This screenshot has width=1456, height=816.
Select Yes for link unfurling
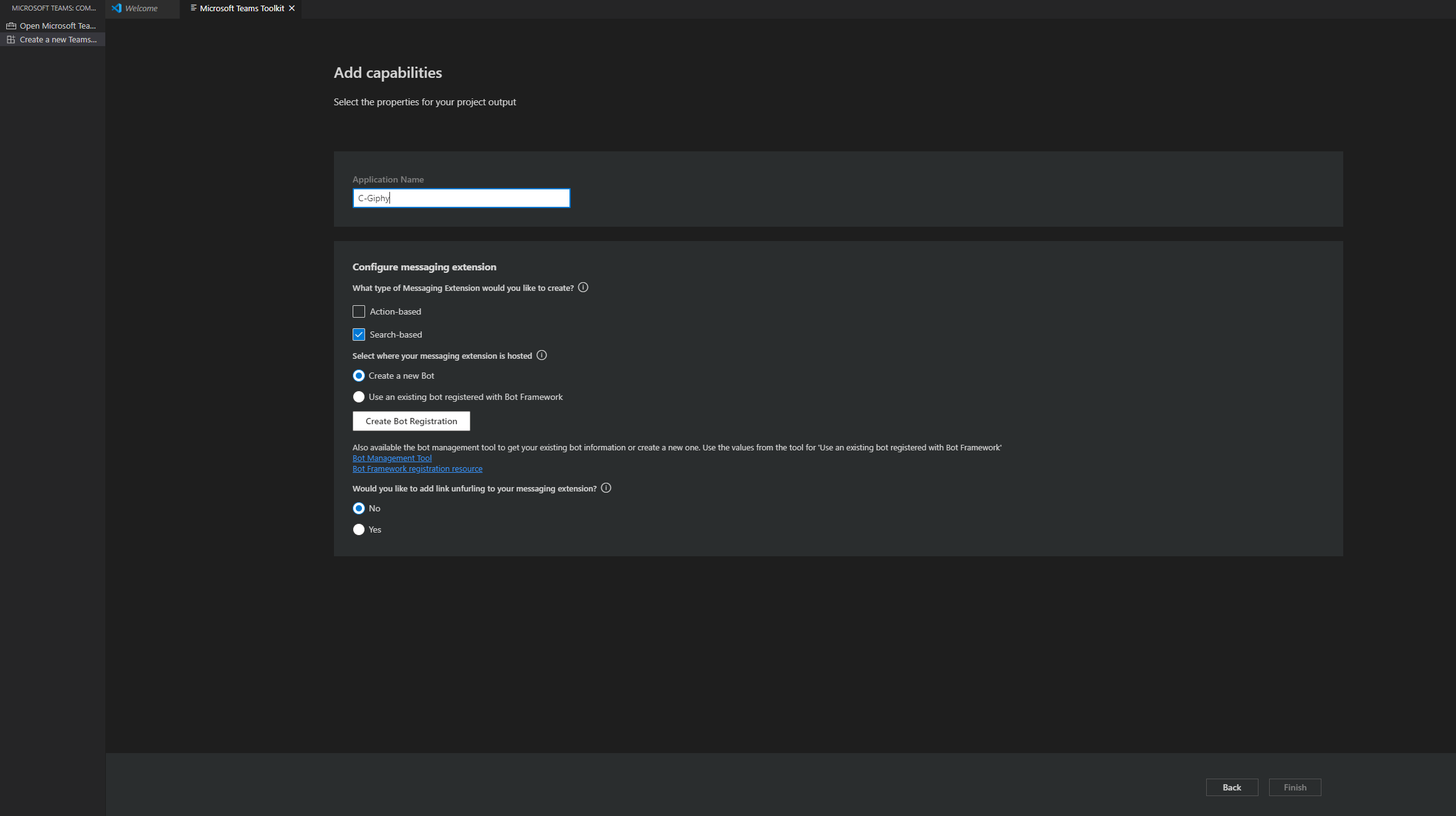[359, 529]
